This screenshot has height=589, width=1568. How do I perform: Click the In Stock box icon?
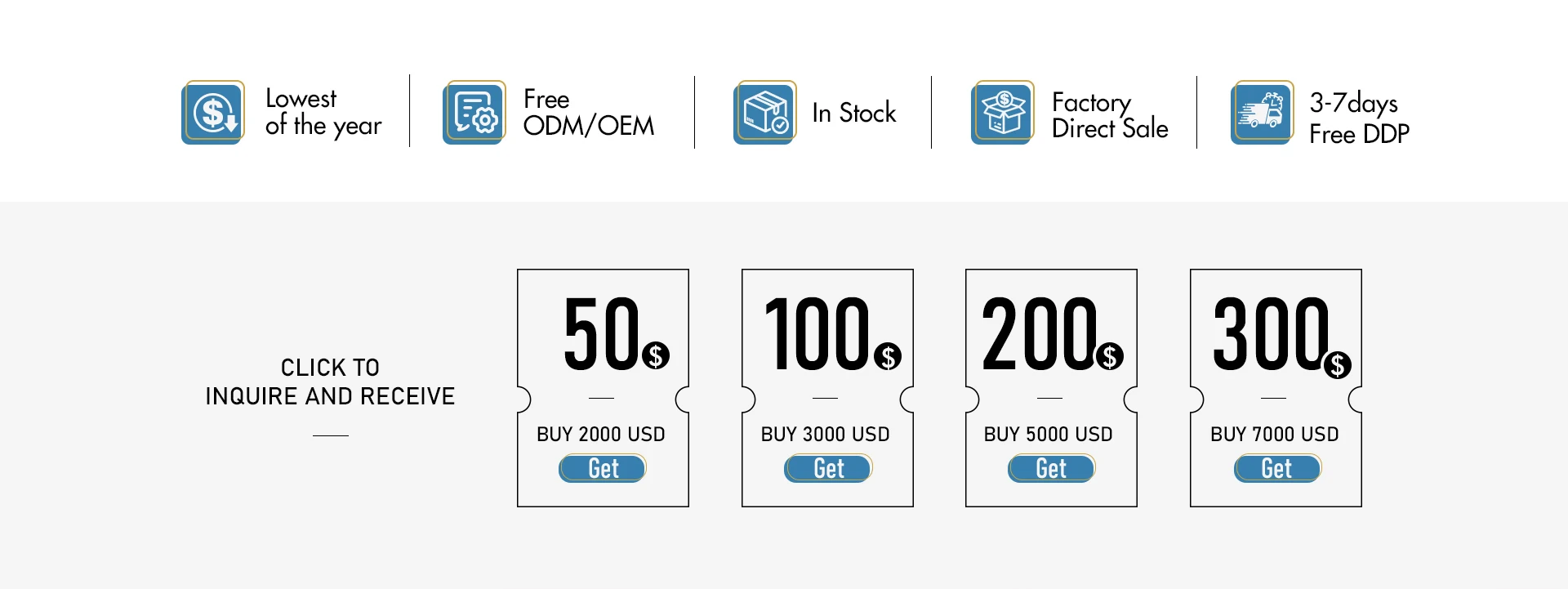[x=764, y=113]
